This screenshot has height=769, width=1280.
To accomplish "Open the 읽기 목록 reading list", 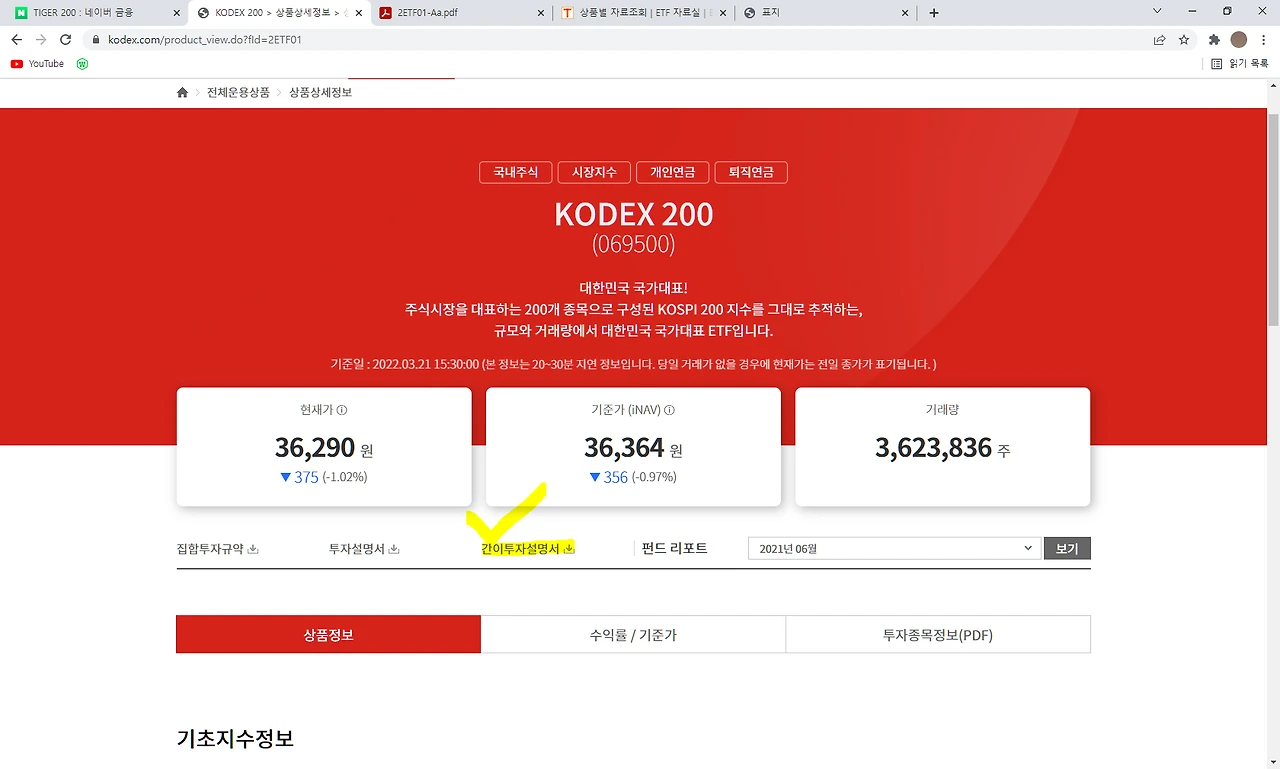I will 1240,64.
